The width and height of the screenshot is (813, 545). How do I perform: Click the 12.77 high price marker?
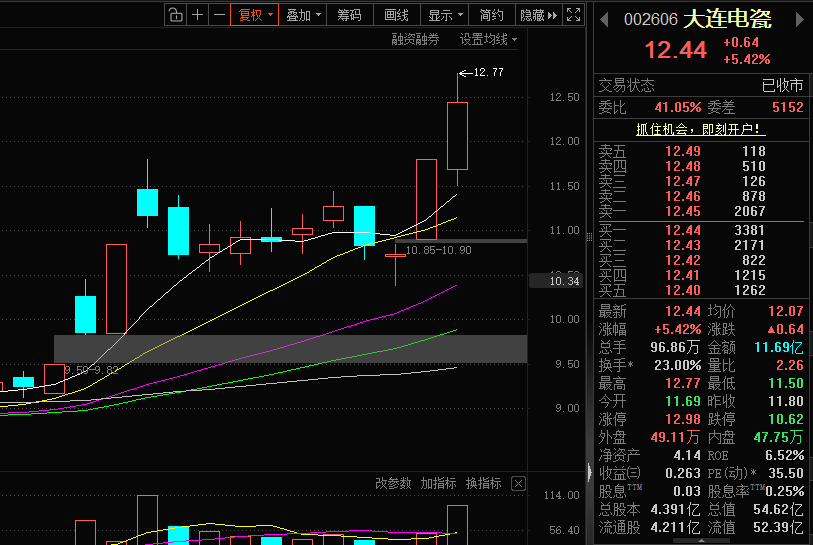coord(488,73)
